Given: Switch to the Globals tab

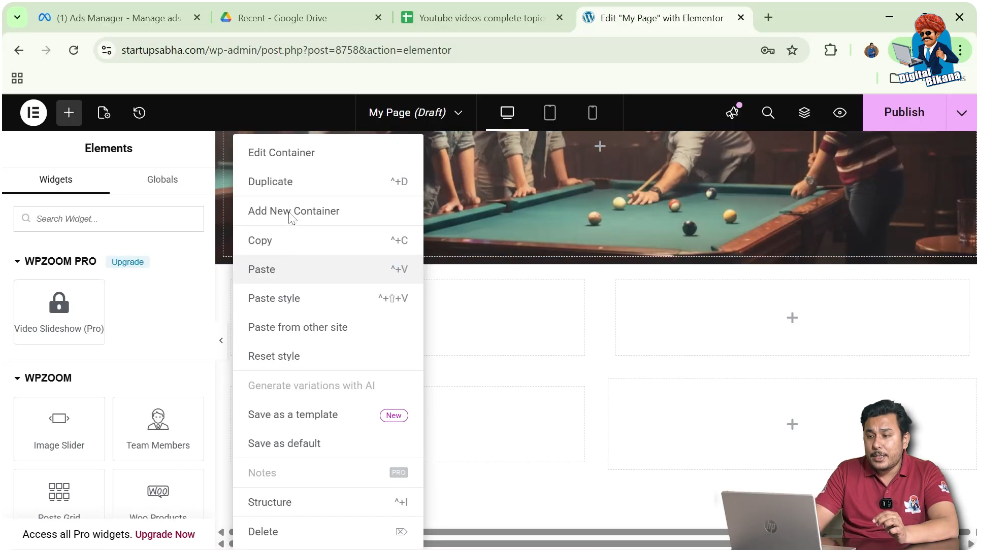Looking at the screenshot, I should click(162, 180).
